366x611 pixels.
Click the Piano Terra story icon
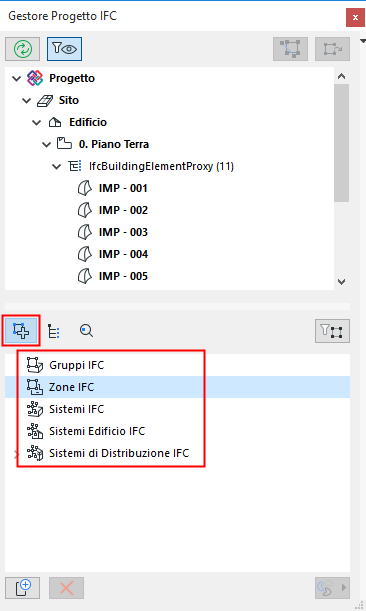coord(64,144)
